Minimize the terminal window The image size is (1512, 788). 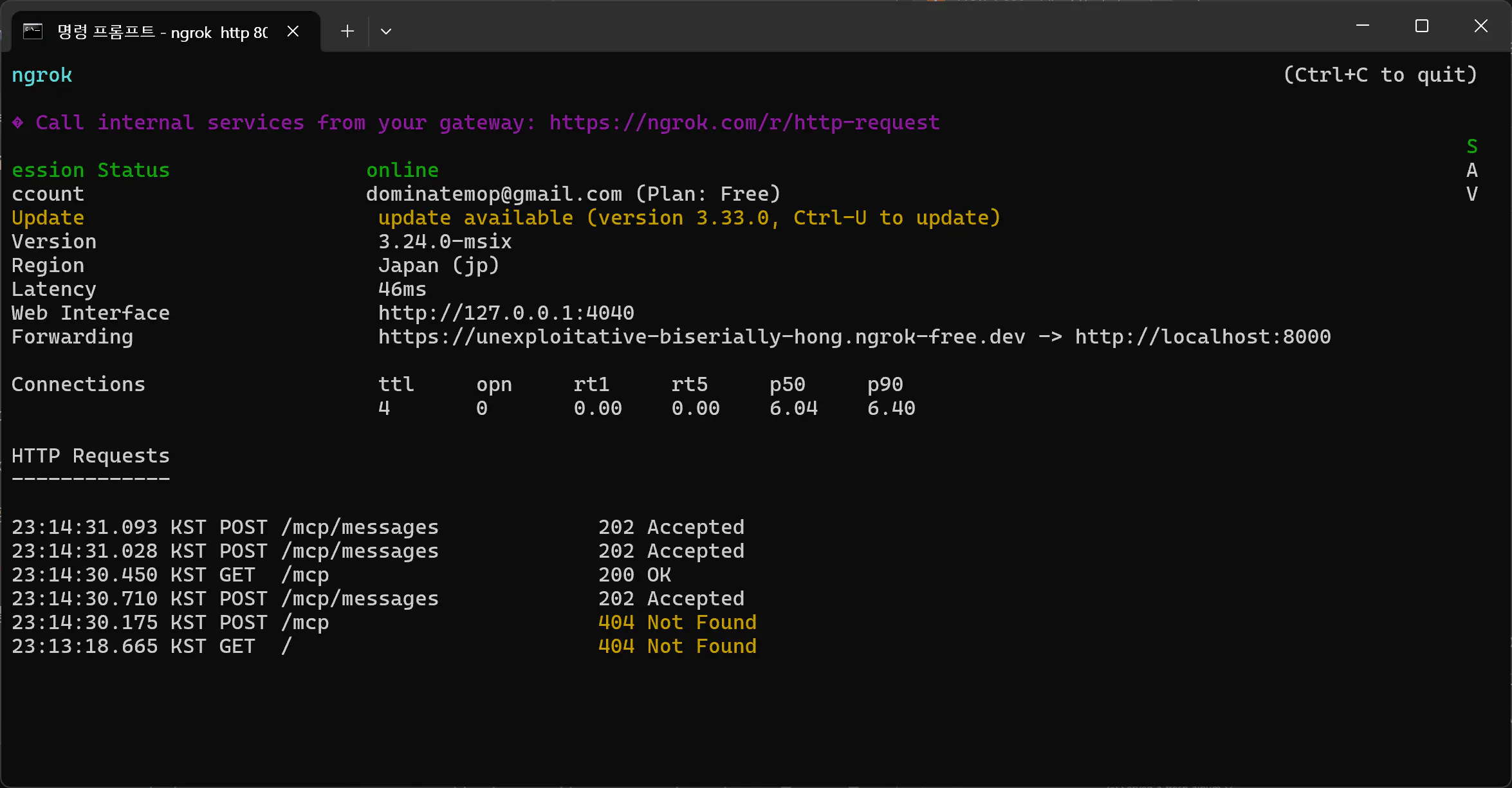pyautogui.click(x=1362, y=26)
